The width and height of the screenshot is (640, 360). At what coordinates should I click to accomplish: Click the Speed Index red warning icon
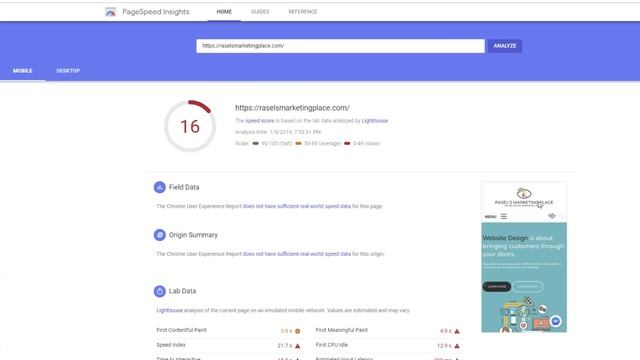[298, 346]
